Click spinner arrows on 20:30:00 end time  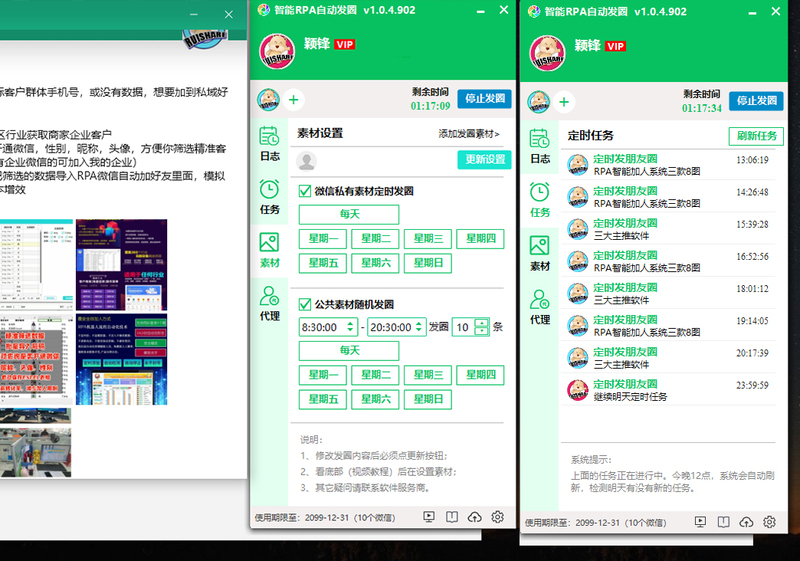(x=419, y=327)
